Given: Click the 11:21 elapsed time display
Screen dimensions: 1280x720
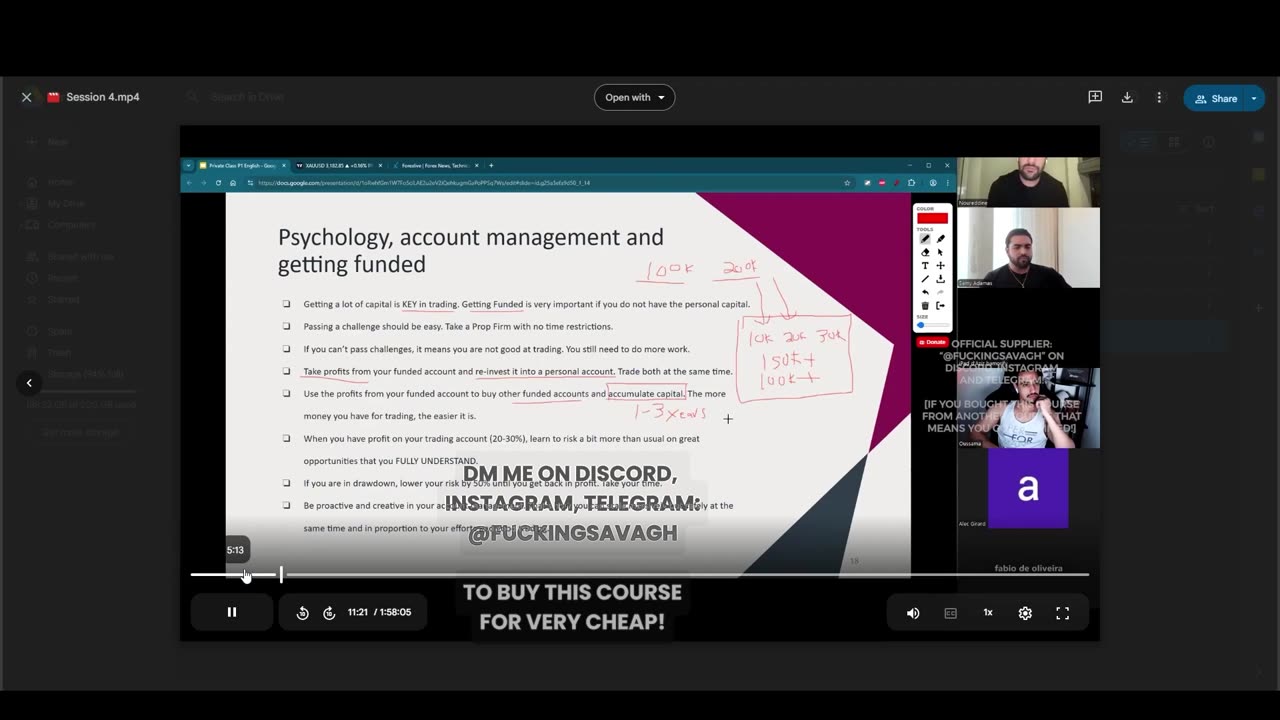Looking at the screenshot, I should (358, 612).
